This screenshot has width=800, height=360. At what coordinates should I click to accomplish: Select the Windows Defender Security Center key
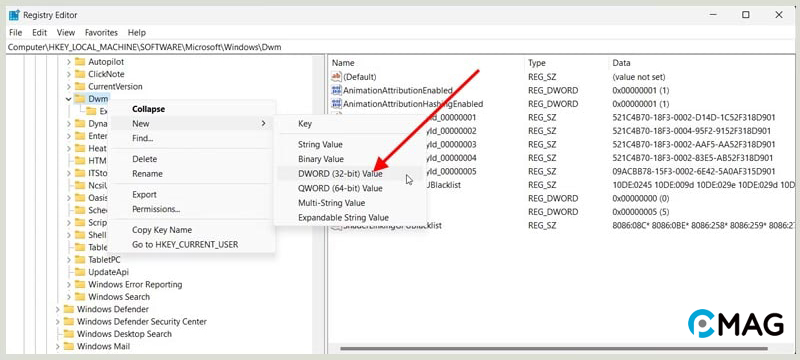coord(142,322)
